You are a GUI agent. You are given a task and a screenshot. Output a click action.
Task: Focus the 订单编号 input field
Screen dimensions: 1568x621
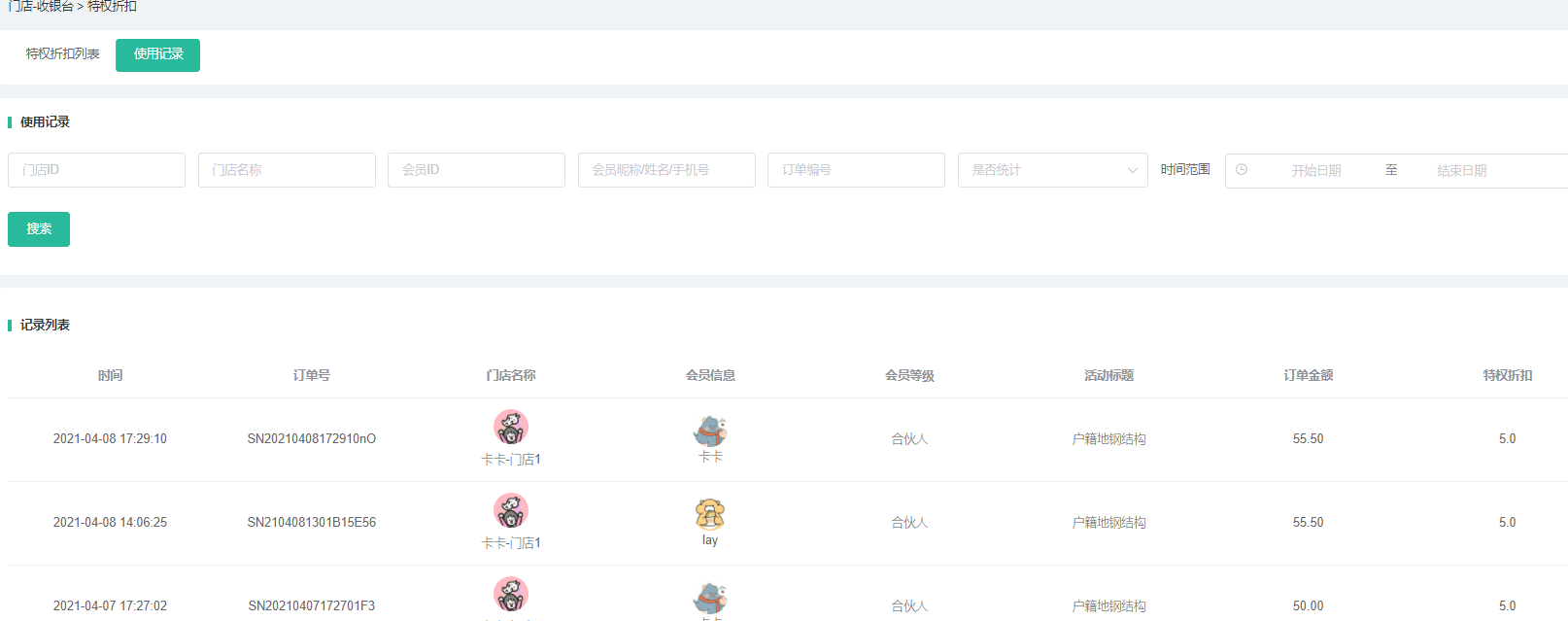pos(856,170)
